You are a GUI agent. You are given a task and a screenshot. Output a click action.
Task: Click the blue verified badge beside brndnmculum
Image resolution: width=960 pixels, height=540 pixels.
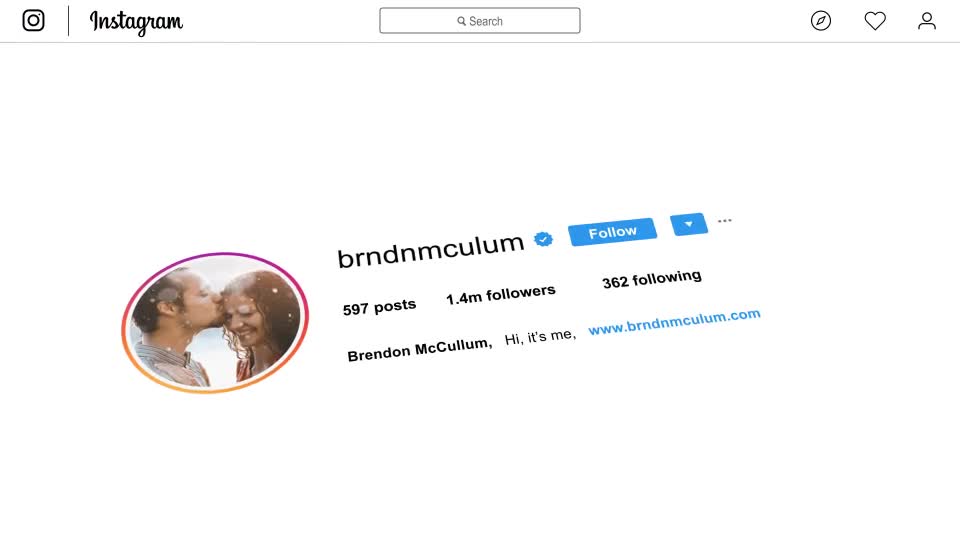pos(543,239)
